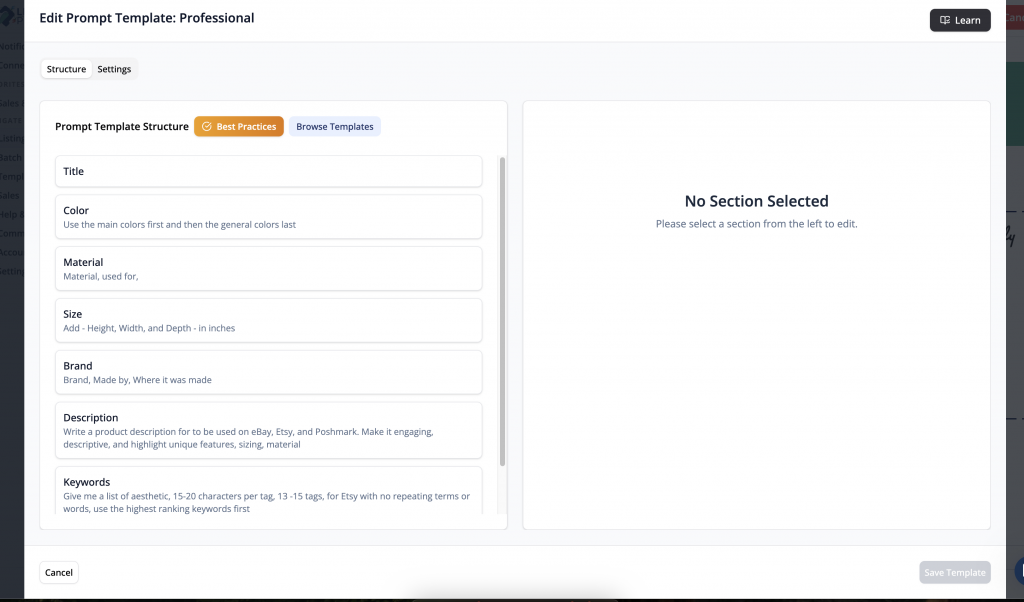Viewport: 1024px width, 602px height.
Task: Click the checkmark icon in Best Practices
Action: click(207, 127)
